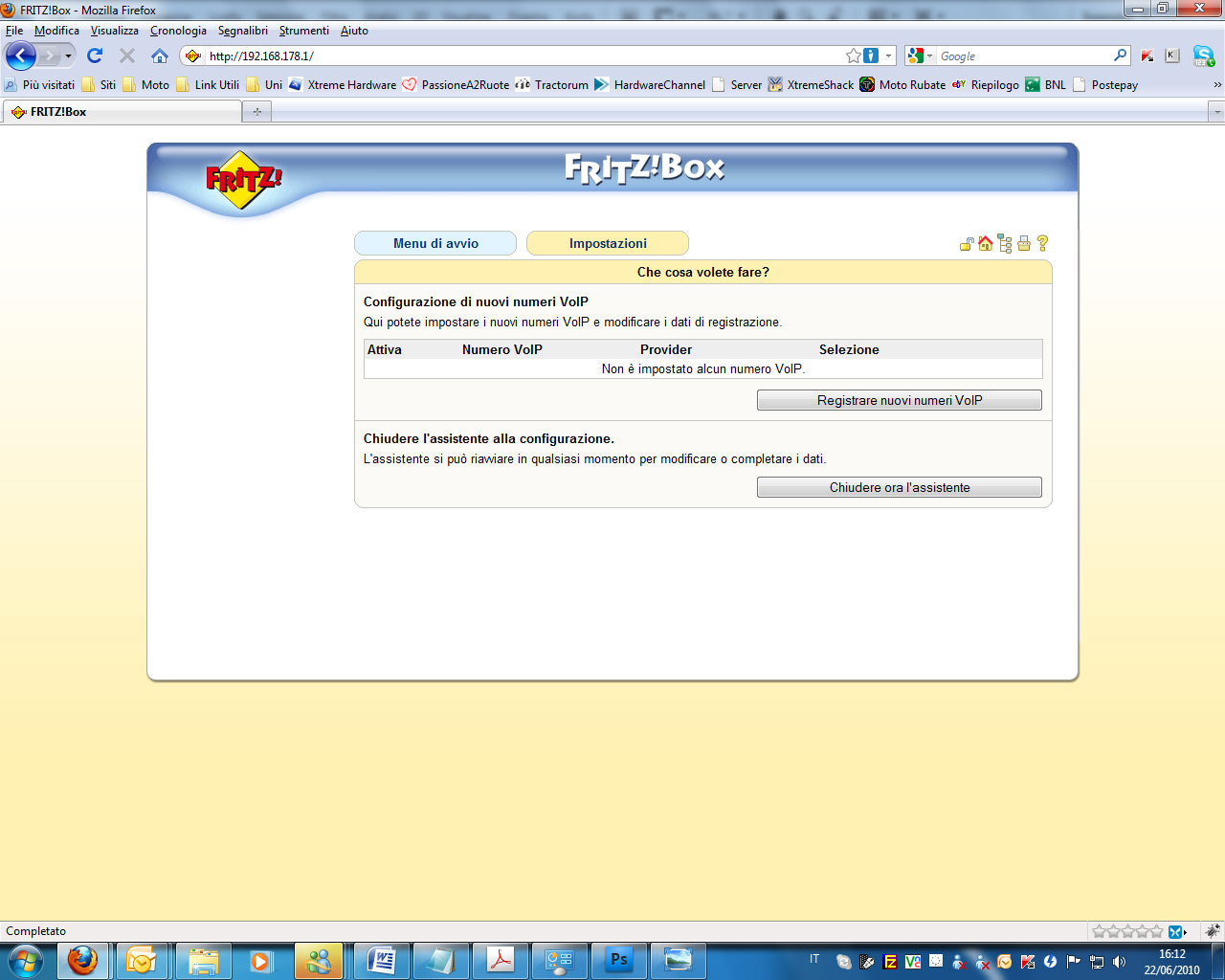The height and width of the screenshot is (980, 1225).
Task: Go back using the Firefox back arrow
Action: [x=21, y=56]
